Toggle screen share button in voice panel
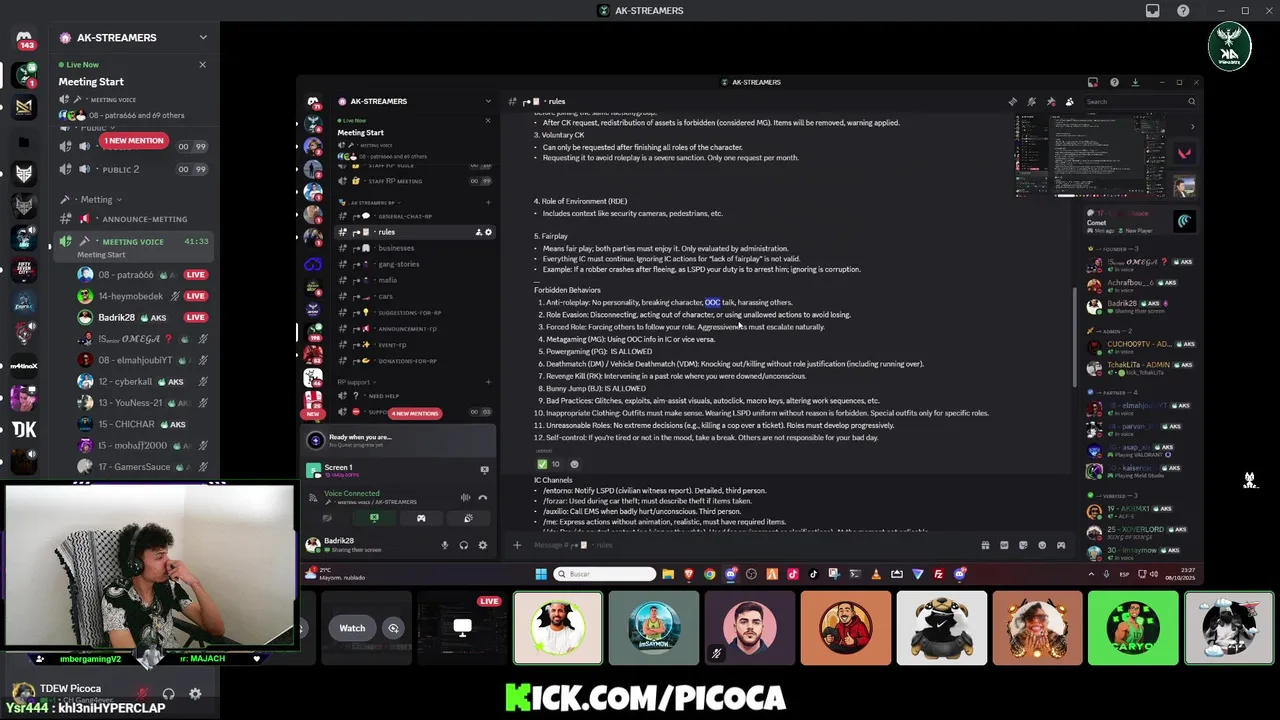 [374, 518]
